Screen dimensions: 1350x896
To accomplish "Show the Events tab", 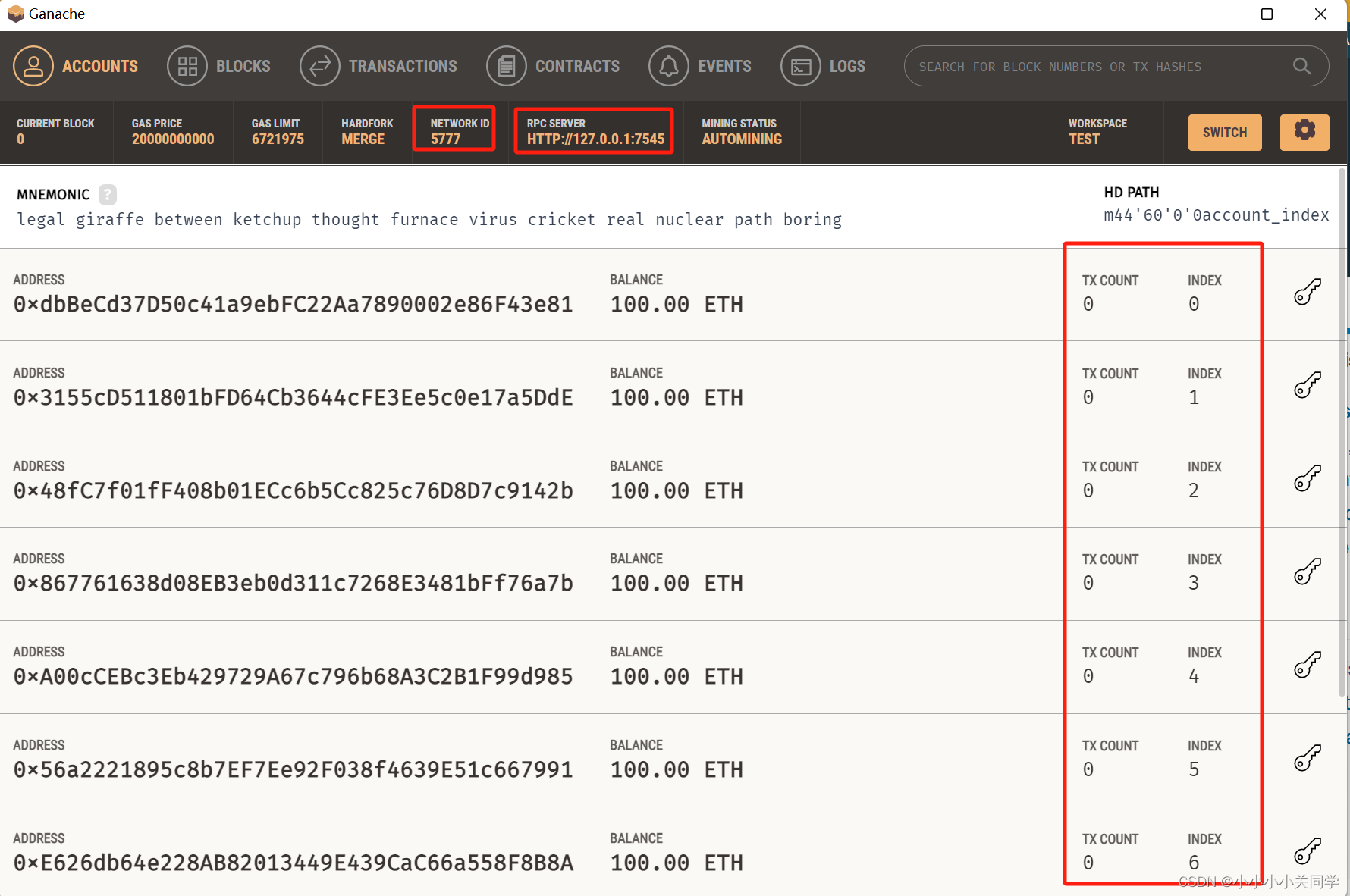I will click(700, 66).
